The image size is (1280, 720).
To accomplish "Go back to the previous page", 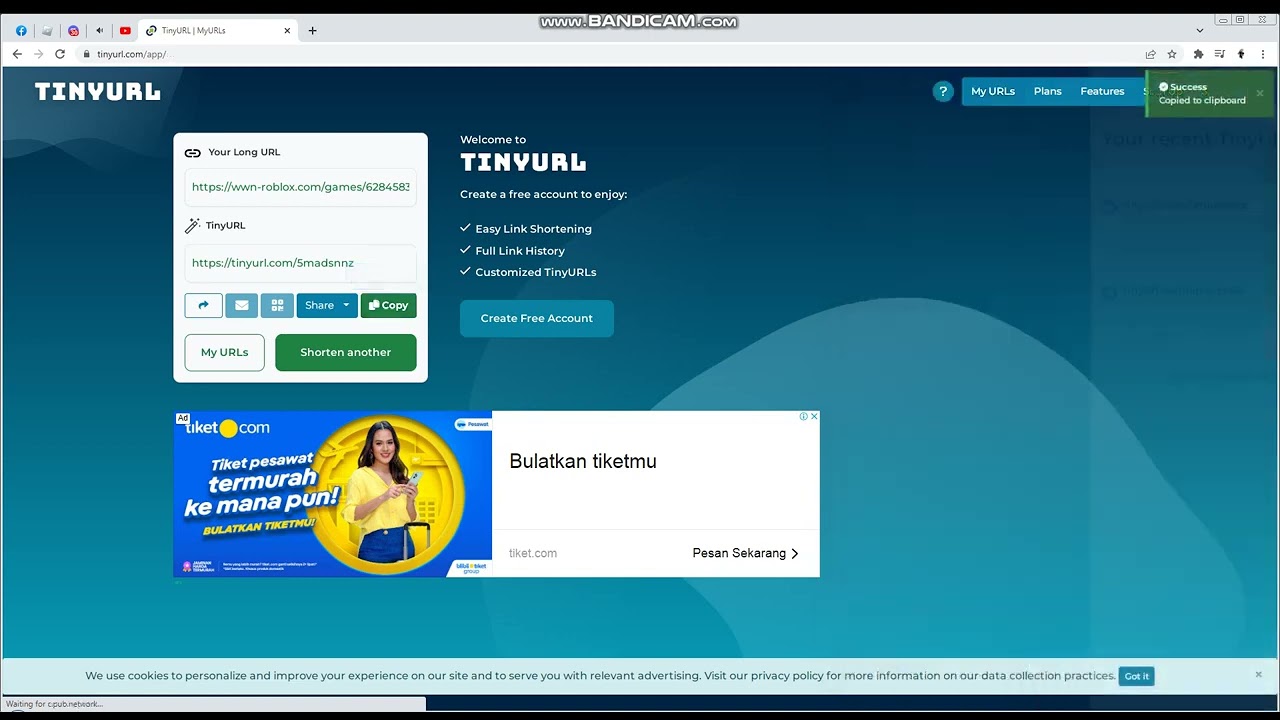I will coord(17,54).
